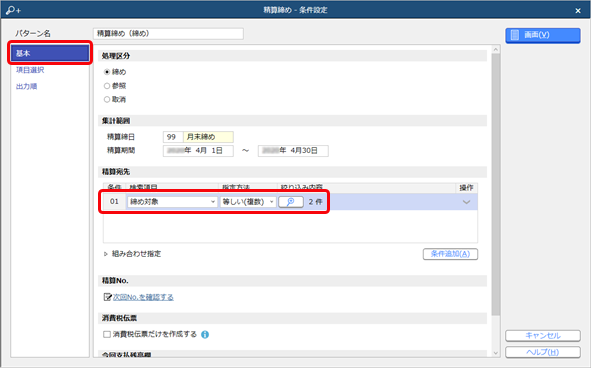Select the 参照 radio button
Viewport: 591px width, 368px height.
107,86
